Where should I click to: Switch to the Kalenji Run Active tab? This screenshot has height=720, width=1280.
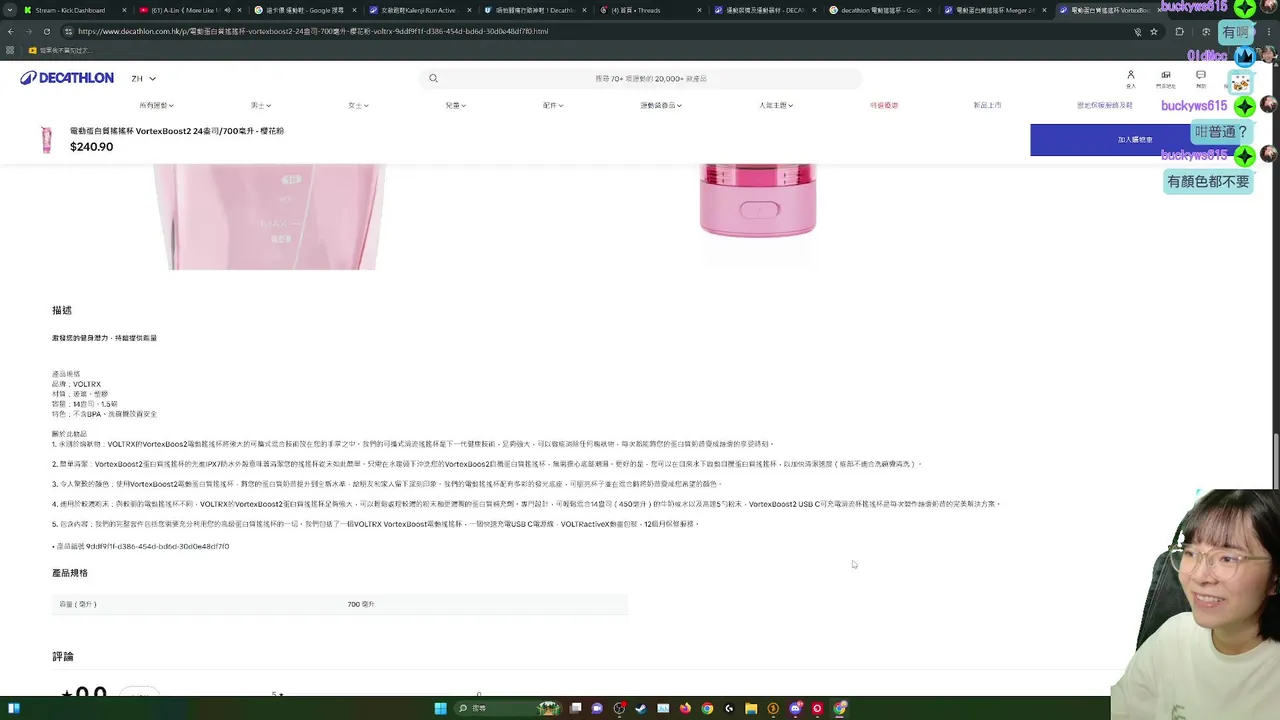click(418, 10)
